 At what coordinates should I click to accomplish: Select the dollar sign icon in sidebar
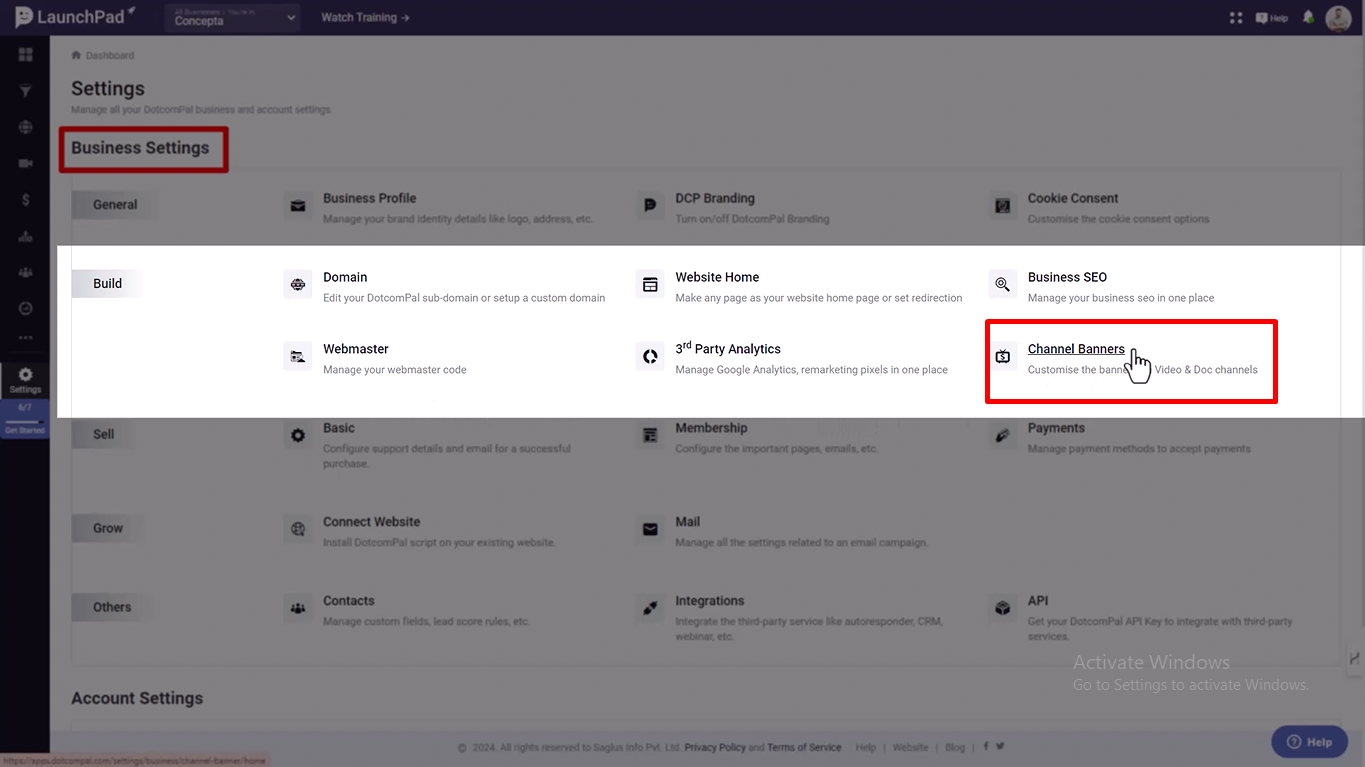25,200
